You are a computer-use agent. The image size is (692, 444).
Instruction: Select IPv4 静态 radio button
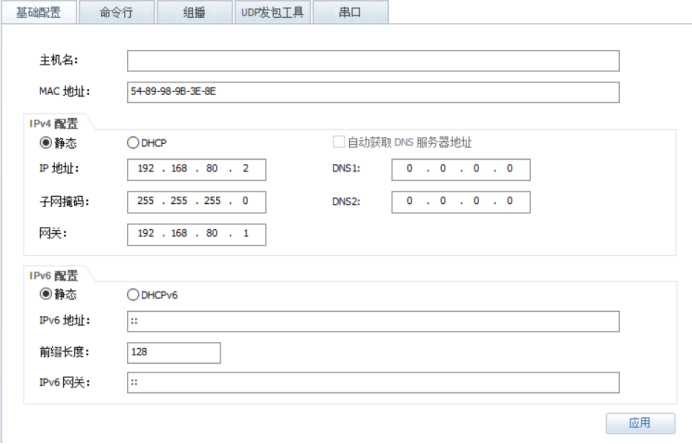coord(46,143)
